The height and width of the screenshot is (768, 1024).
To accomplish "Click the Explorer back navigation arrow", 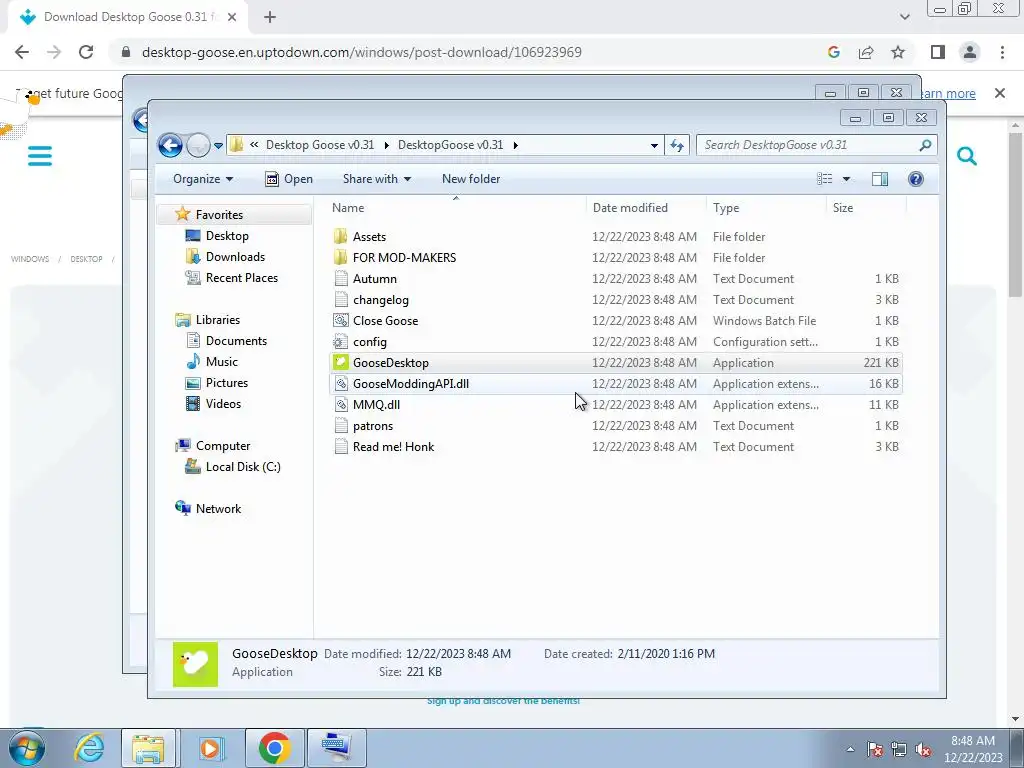I will [170, 145].
